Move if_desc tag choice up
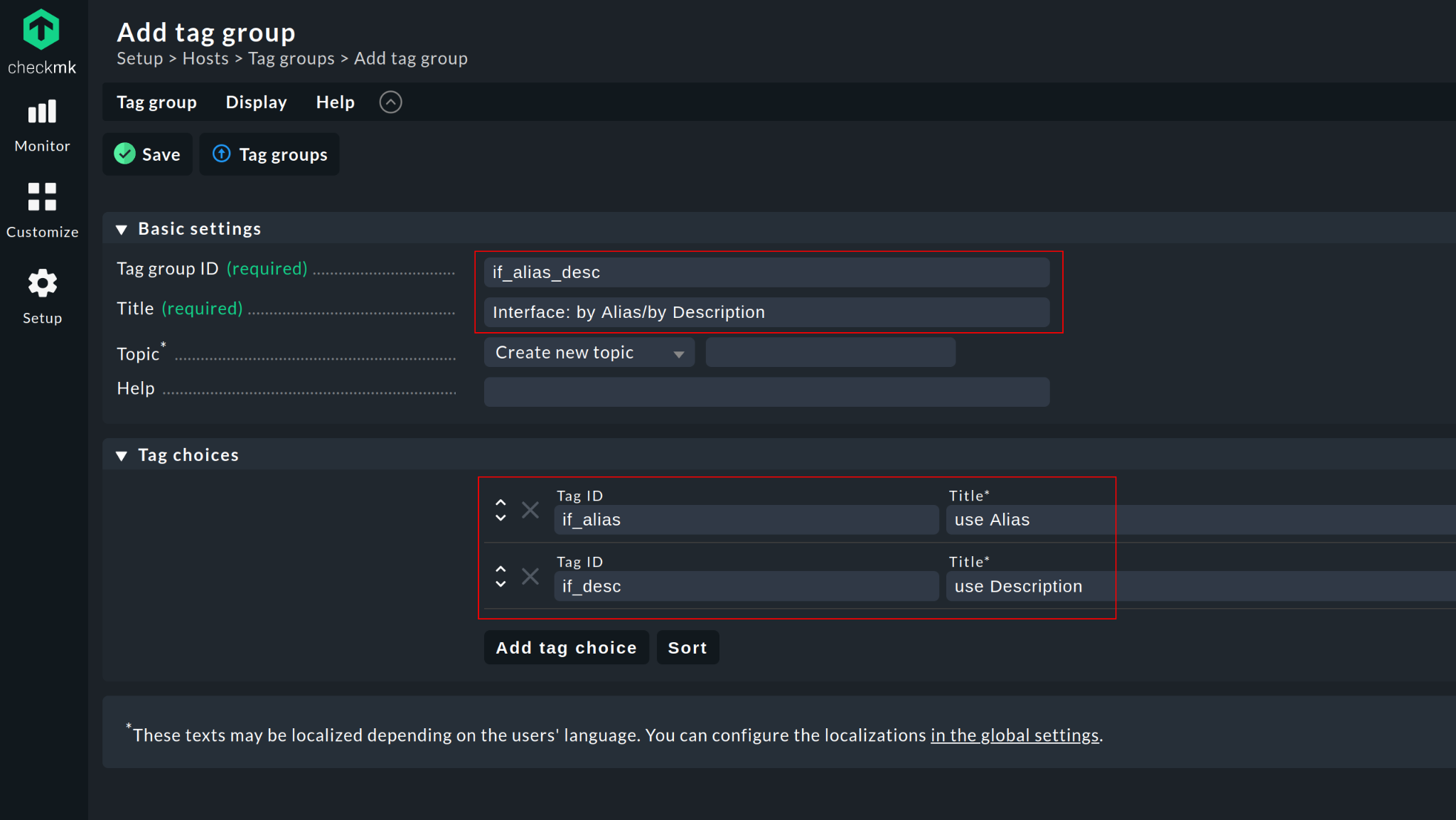 (500, 568)
